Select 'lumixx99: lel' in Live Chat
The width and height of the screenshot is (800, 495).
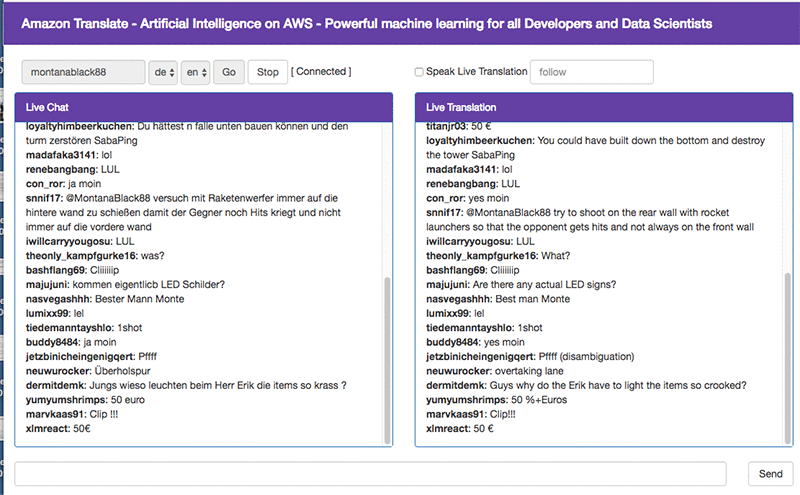(55, 313)
